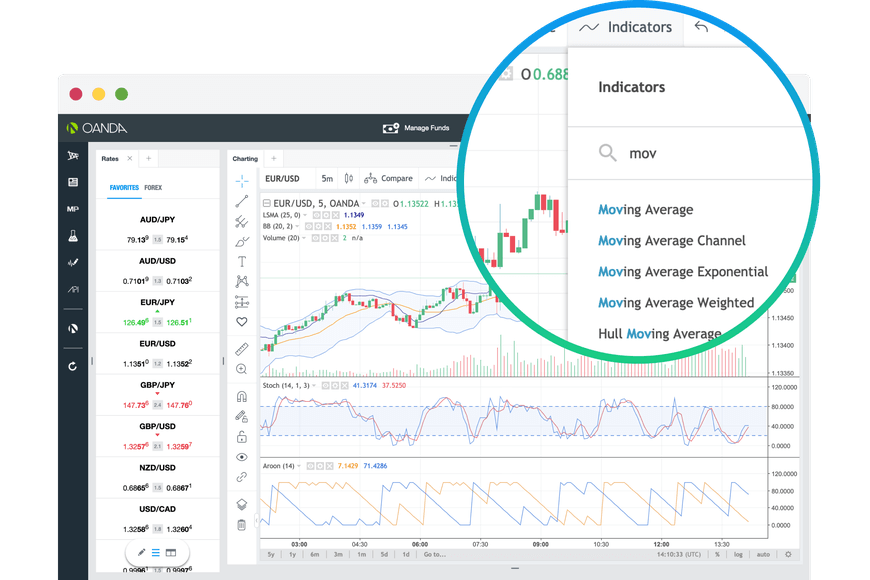Click the indicator search field
This screenshot has height=580, width=870.
pyautogui.click(x=700, y=154)
